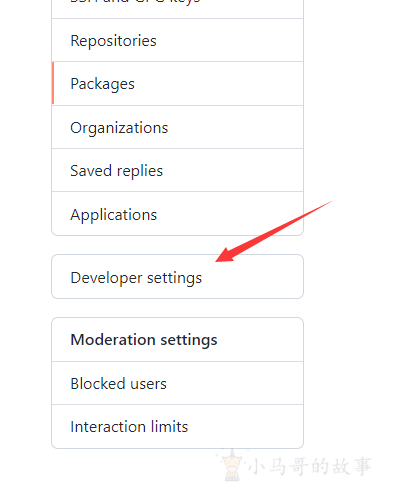Open the Repositories settings page
This screenshot has width=414, height=494.
click(177, 40)
